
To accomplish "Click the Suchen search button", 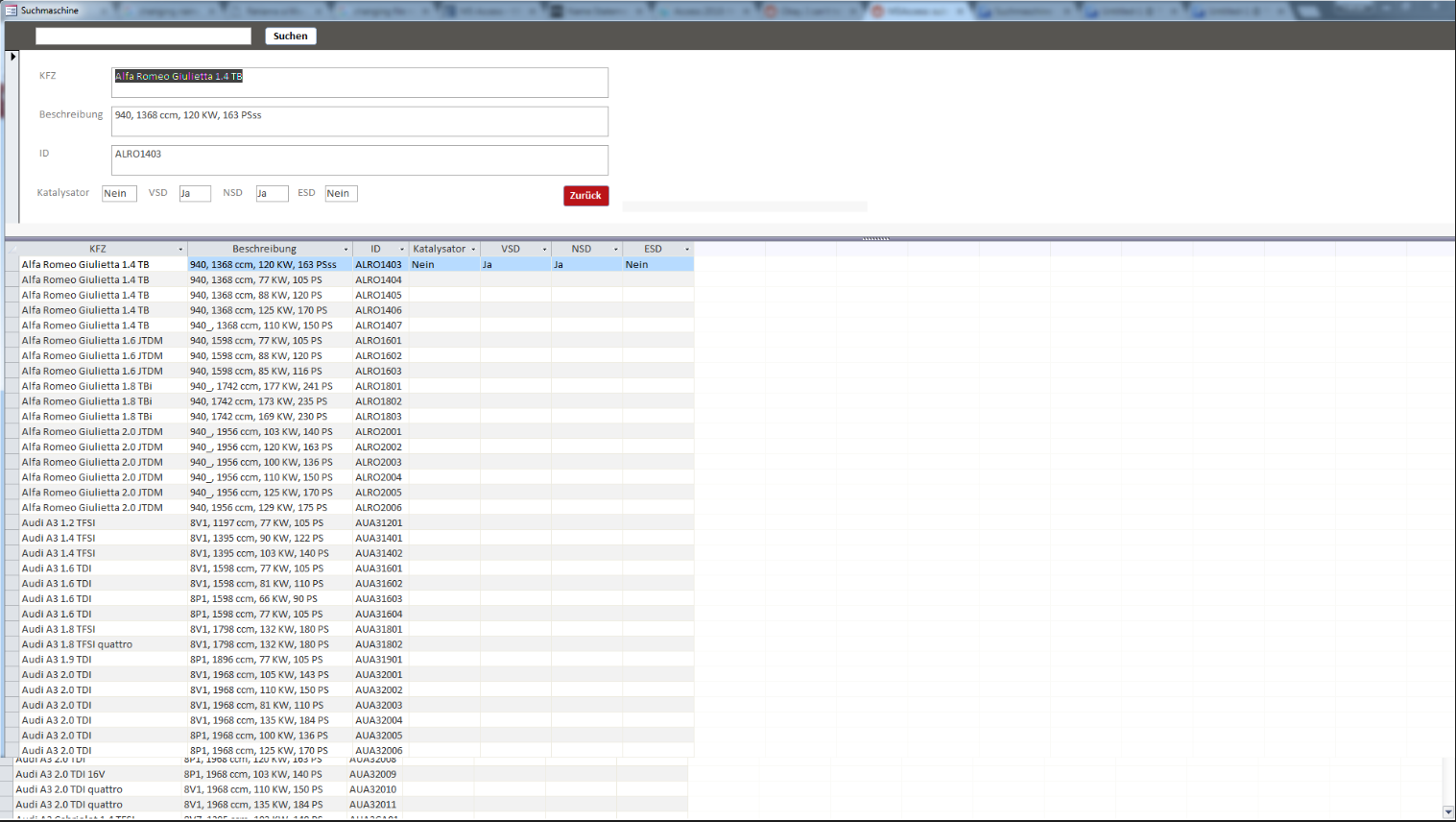I will pyautogui.click(x=291, y=36).
